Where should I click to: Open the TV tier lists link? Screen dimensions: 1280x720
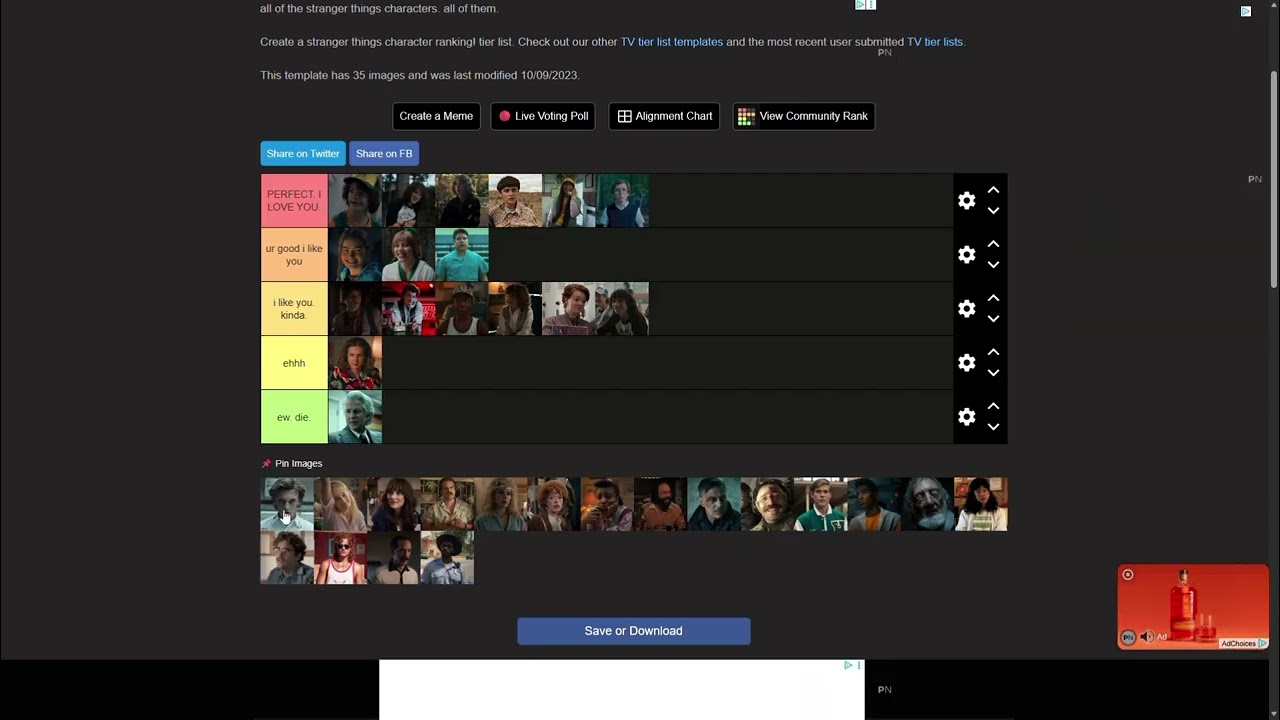(x=935, y=42)
